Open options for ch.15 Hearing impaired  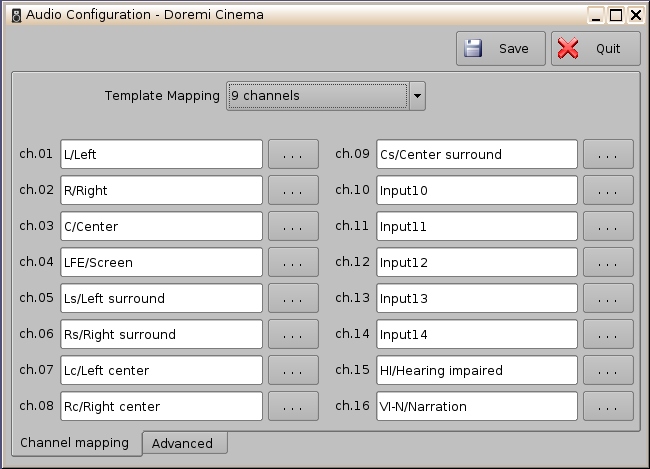(x=608, y=371)
